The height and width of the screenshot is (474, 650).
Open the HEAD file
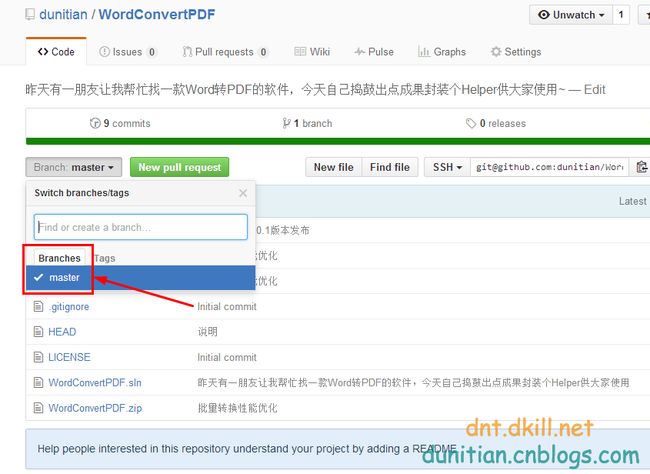point(62,332)
